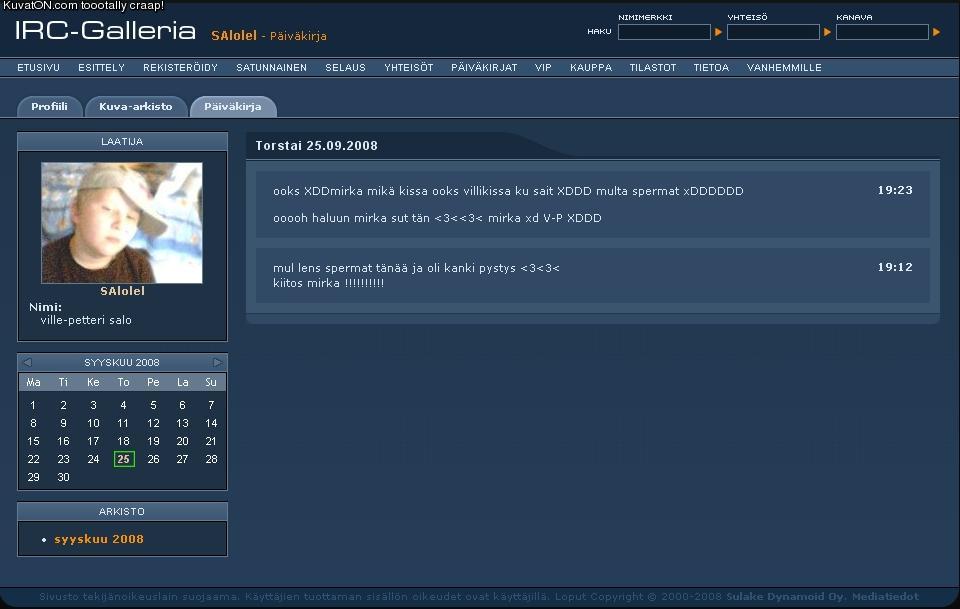Viewport: 960px width, 609px height.
Task: Open the Esittely menu item
Action: [x=101, y=67]
